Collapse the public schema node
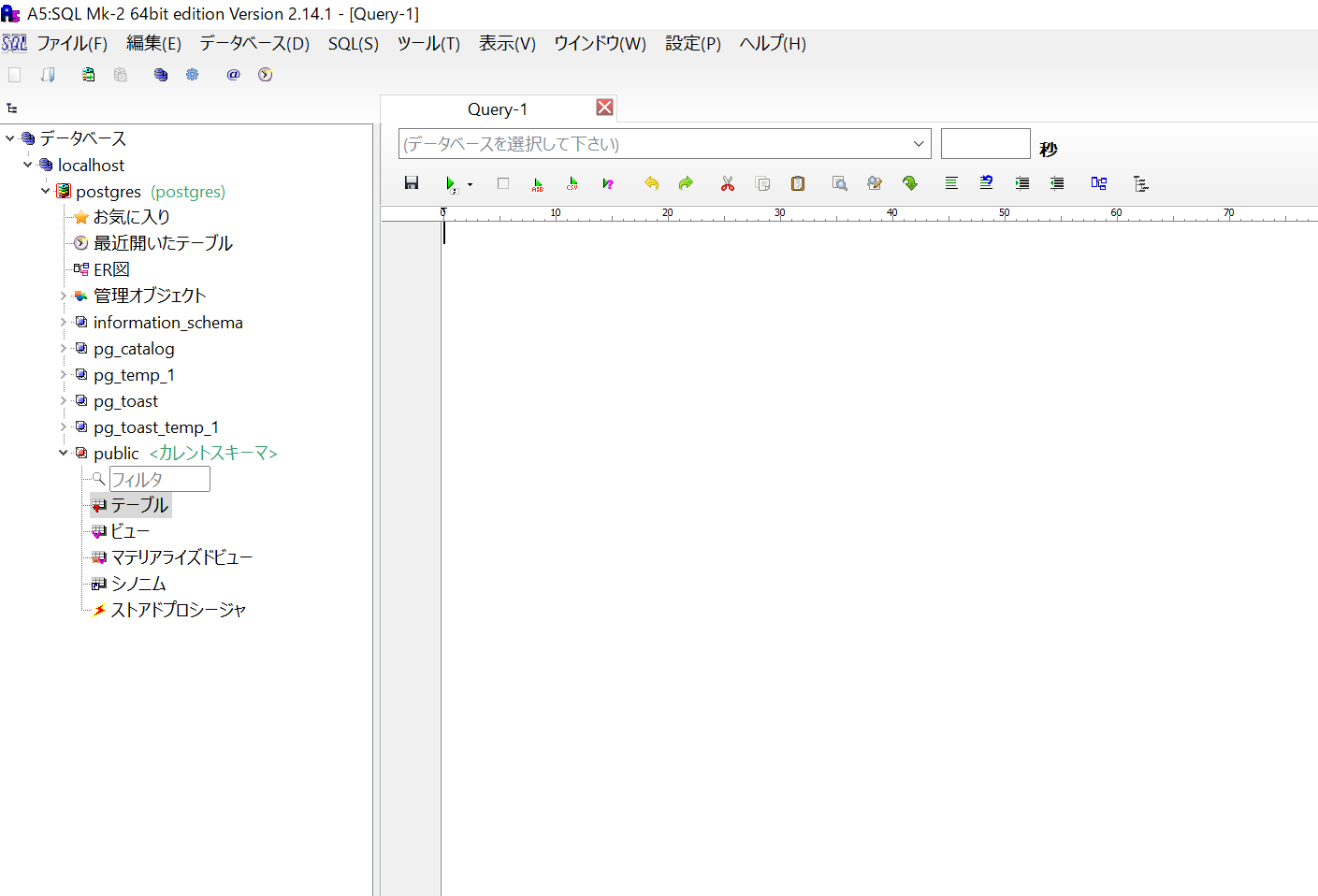This screenshot has width=1318, height=896. pyautogui.click(x=64, y=453)
